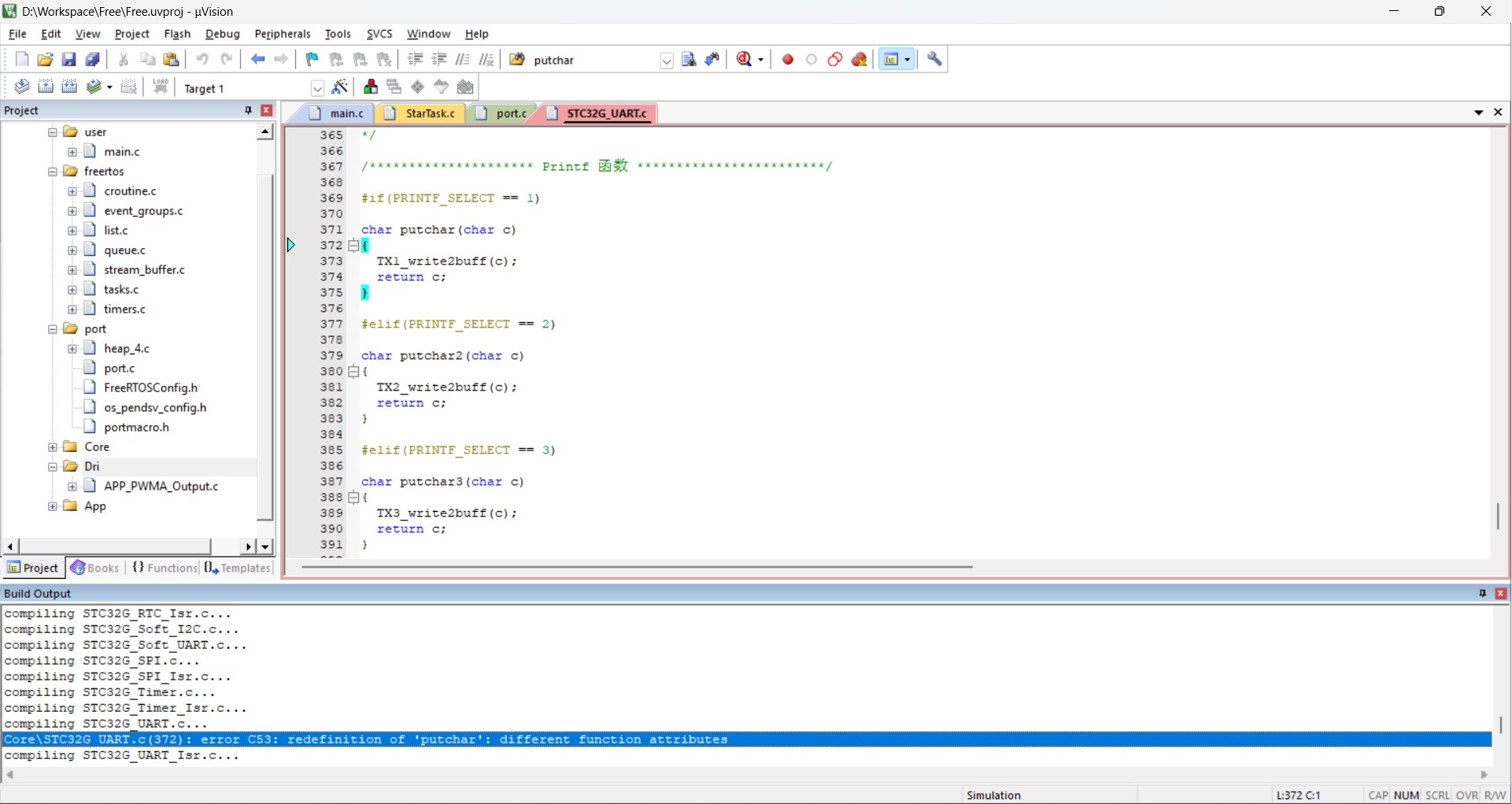This screenshot has width=1512, height=804.
Task: Click the Project panel horizontal scrollbar
Action: point(115,546)
